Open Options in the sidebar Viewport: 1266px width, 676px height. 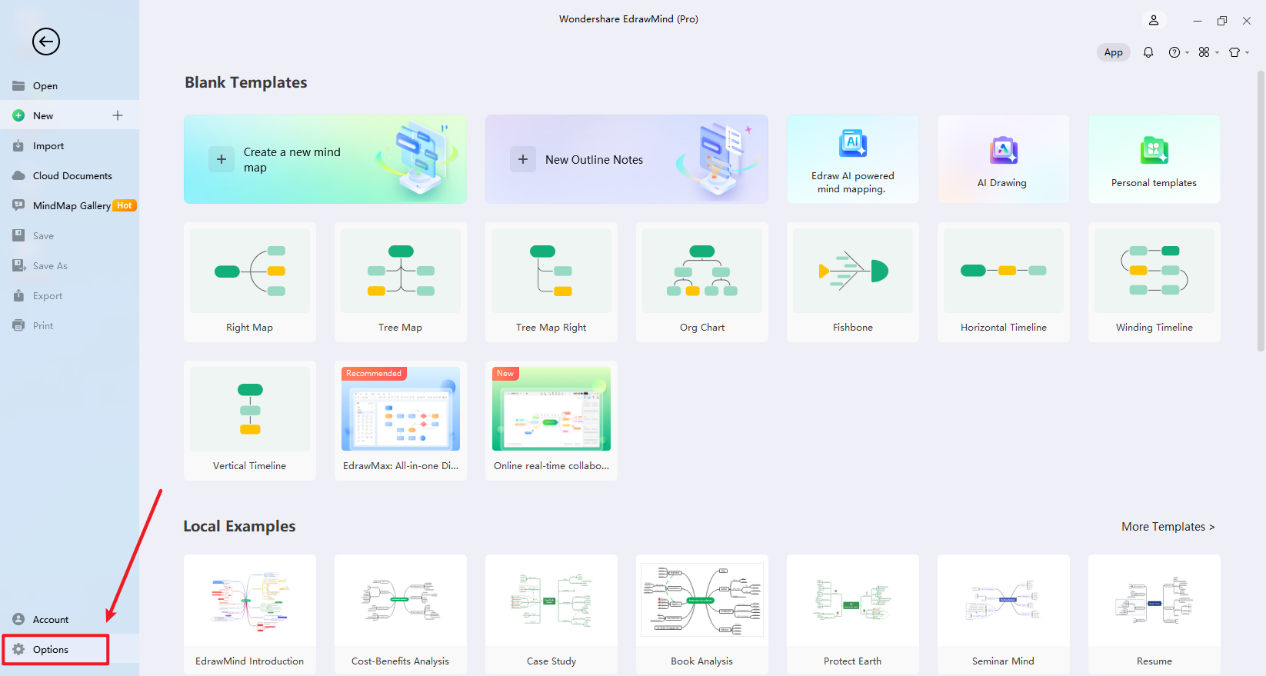point(51,650)
